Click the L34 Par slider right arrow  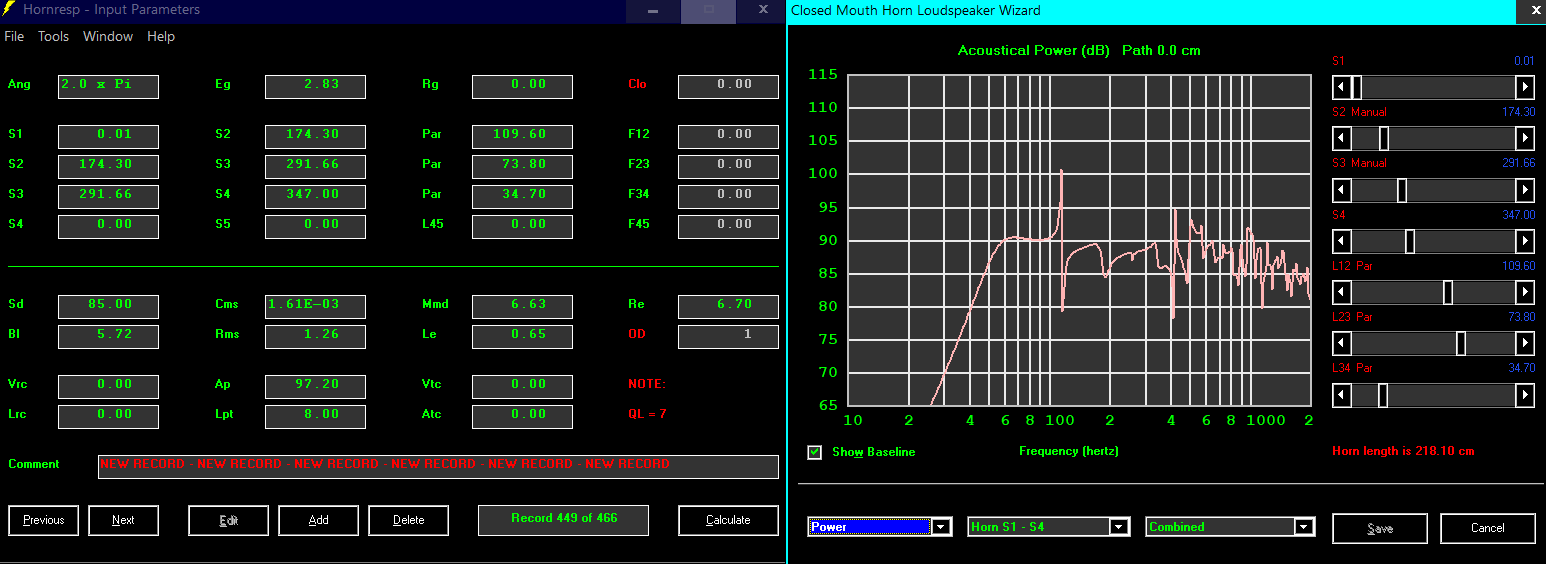(1525, 396)
